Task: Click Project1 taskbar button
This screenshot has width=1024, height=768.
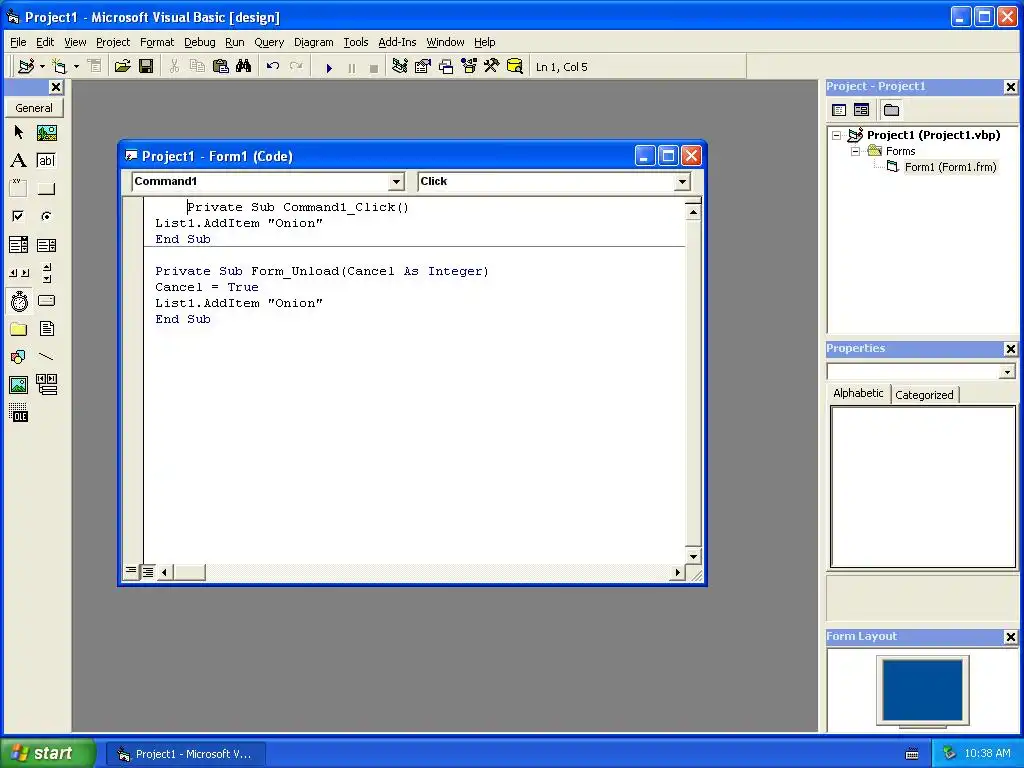Action: [185, 754]
